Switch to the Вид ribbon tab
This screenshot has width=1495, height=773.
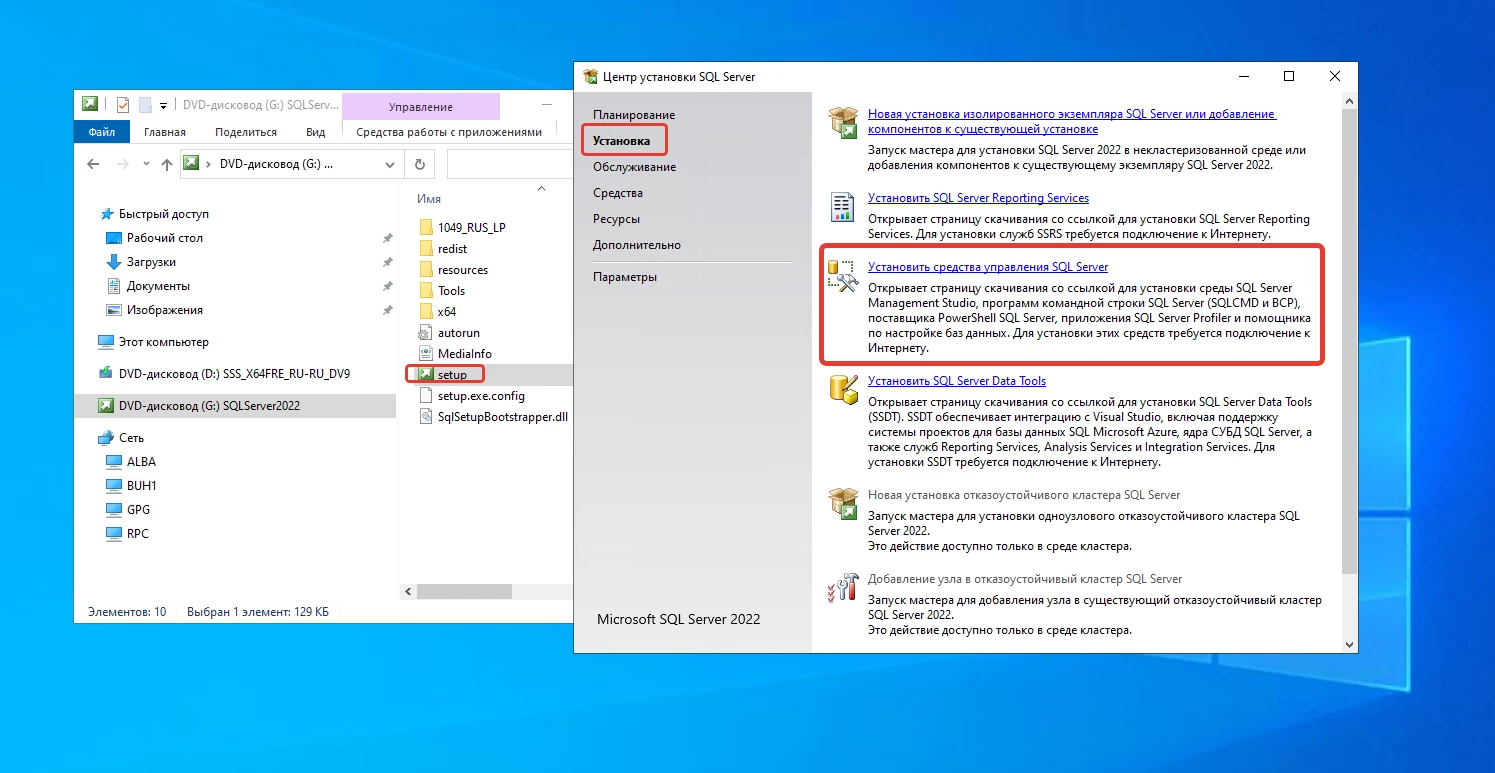[315, 132]
